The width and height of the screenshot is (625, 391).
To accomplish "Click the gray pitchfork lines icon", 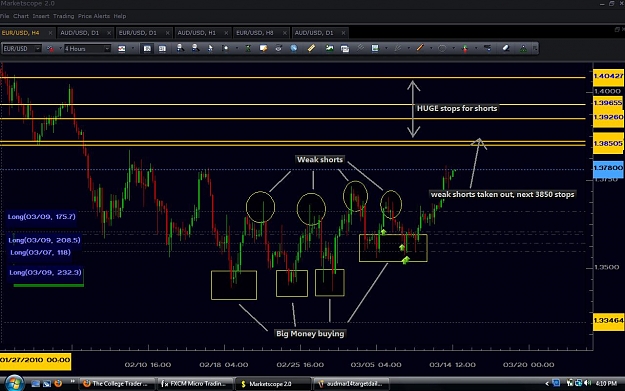I will [x=397, y=48].
